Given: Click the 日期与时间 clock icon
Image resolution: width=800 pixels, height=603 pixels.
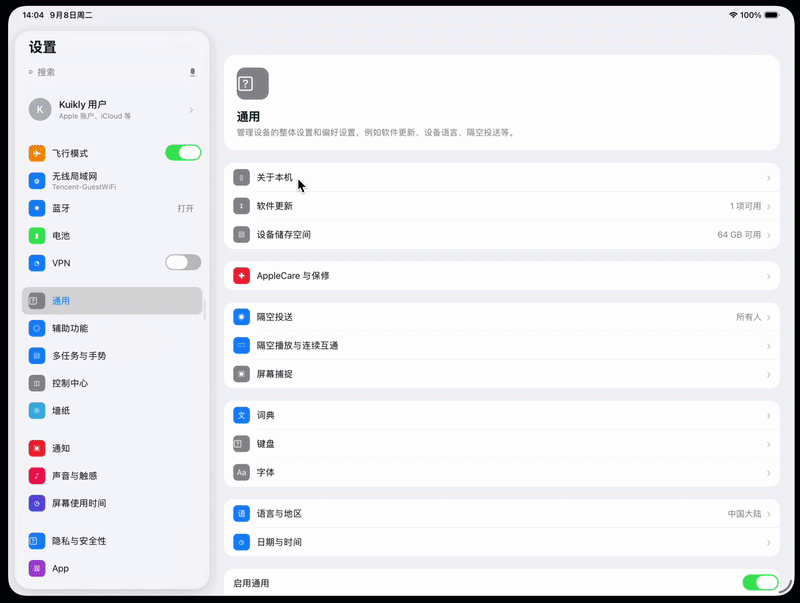Looking at the screenshot, I should tap(241, 542).
